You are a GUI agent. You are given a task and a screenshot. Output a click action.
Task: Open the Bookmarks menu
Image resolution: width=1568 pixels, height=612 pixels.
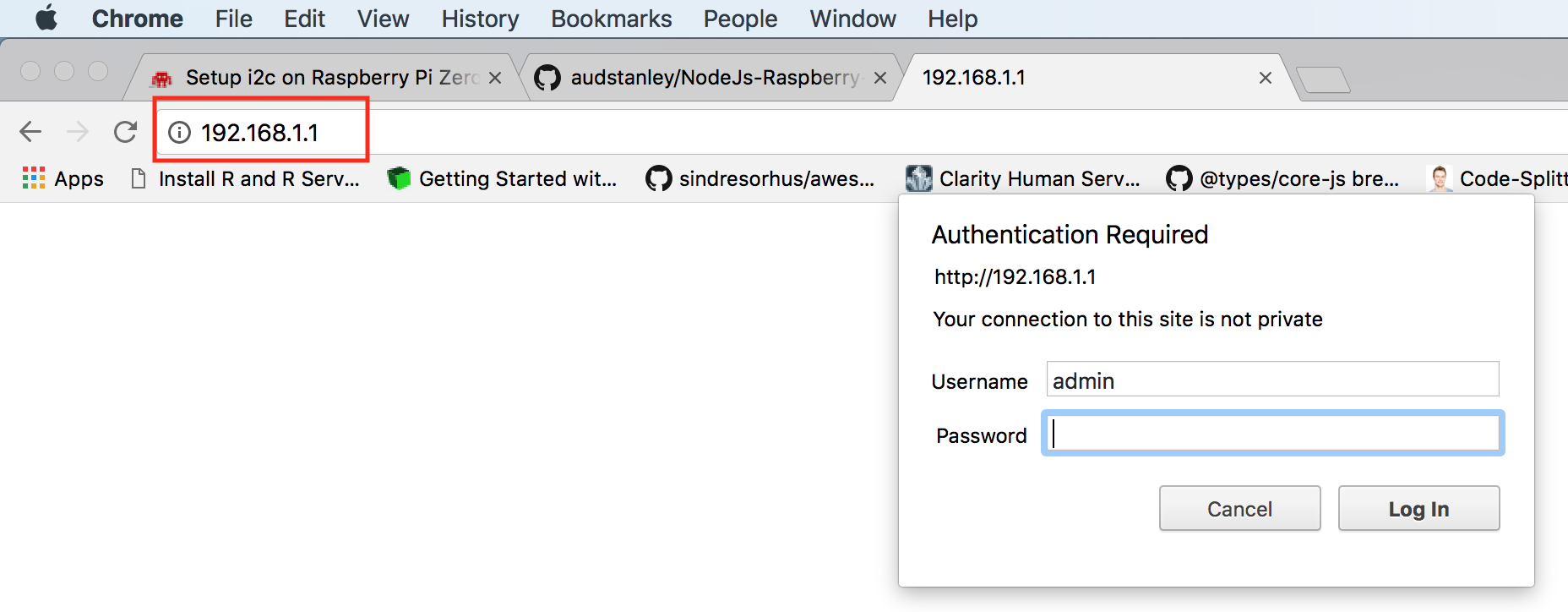pyautogui.click(x=611, y=19)
